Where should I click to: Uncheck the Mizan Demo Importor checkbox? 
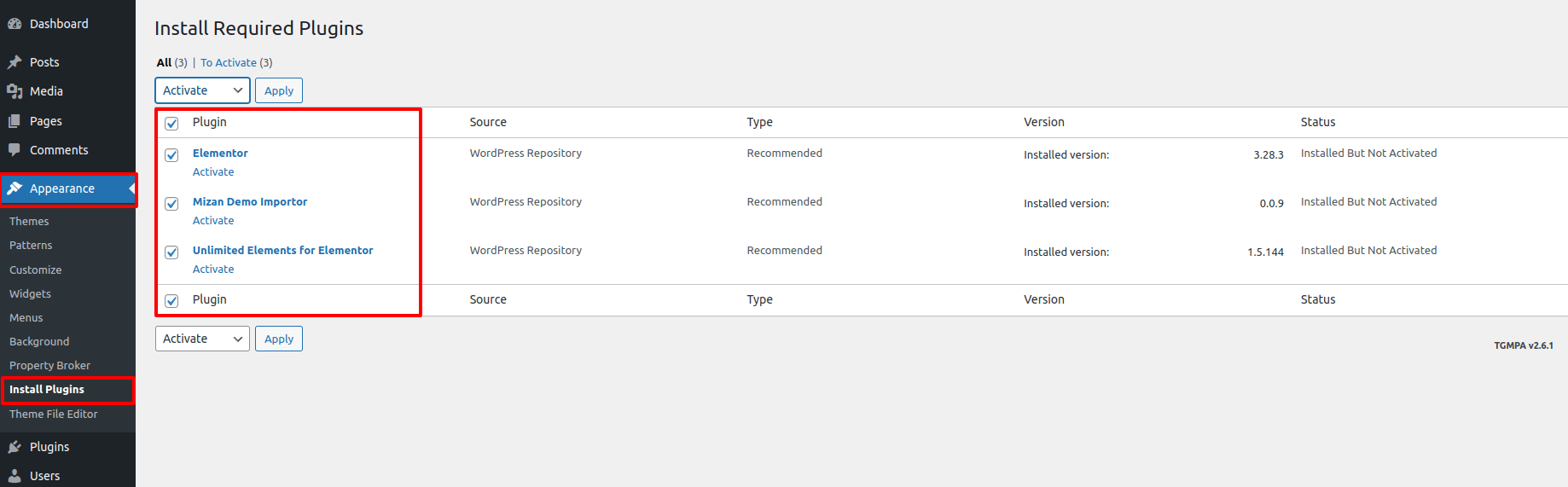[171, 204]
